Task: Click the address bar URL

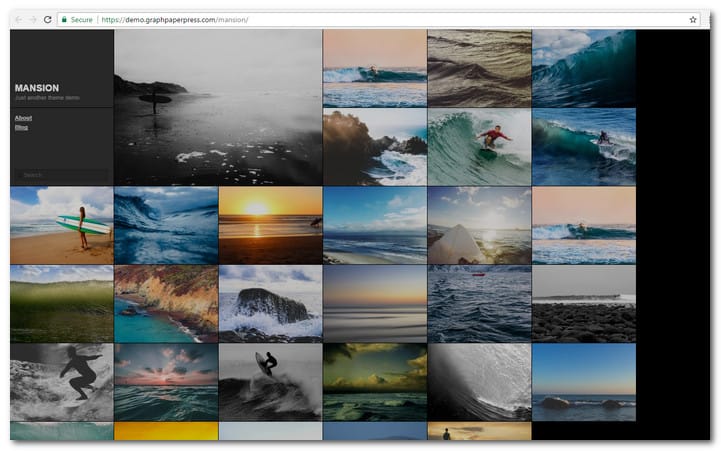Action: coord(174,19)
